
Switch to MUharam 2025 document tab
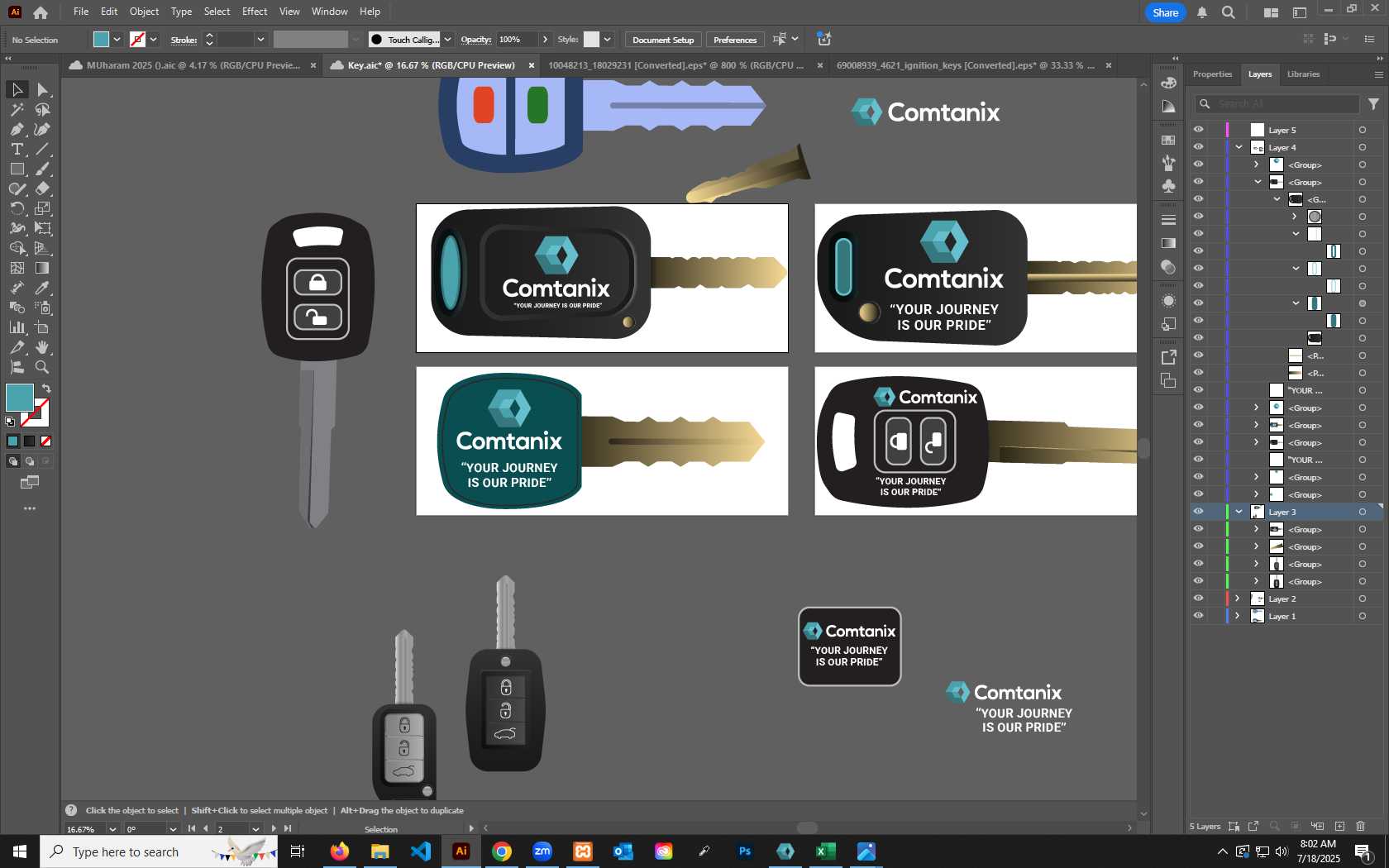coord(193,65)
